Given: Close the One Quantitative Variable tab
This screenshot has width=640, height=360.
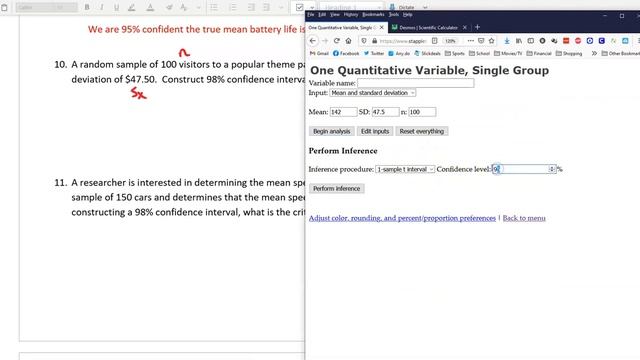Looking at the screenshot, I should [382, 27].
